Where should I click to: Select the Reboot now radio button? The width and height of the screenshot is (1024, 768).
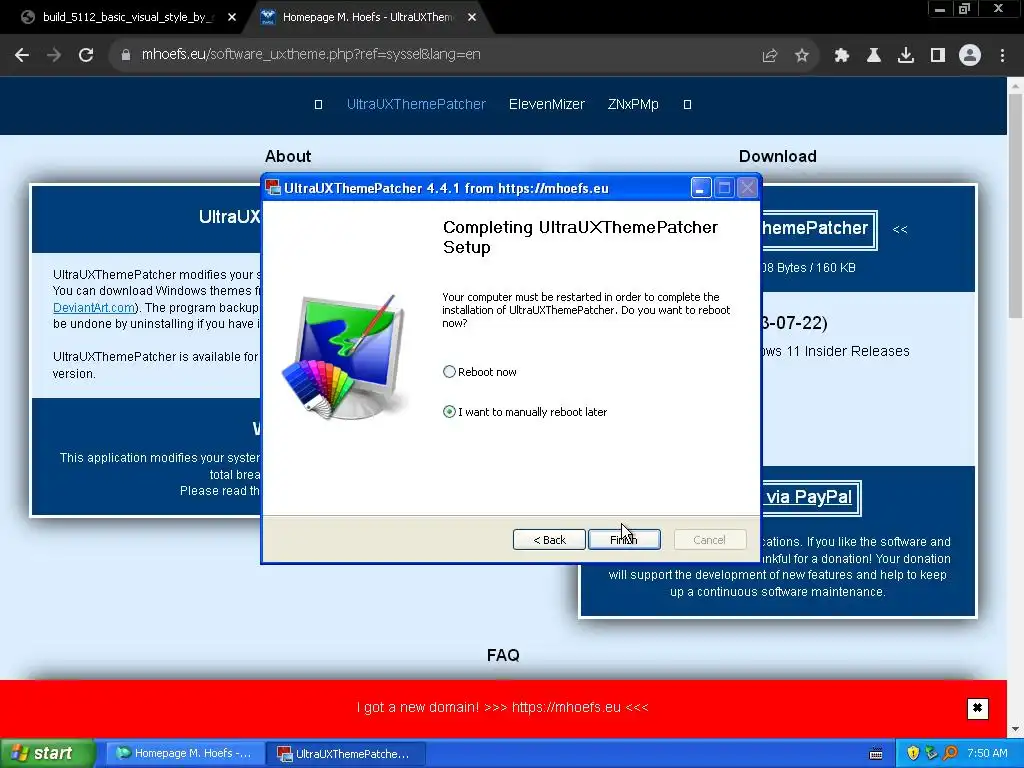pos(449,372)
